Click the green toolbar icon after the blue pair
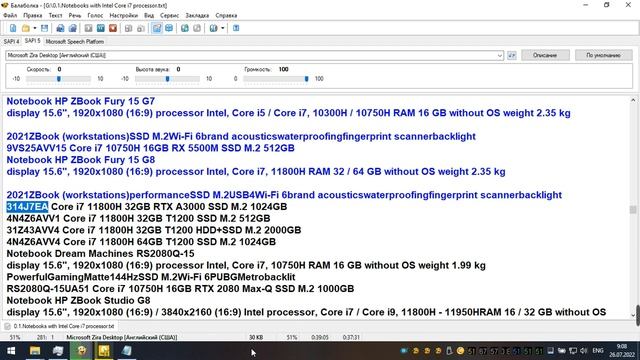Image resolution: width=640 pixels, height=360 pixels. [x=185, y=28]
